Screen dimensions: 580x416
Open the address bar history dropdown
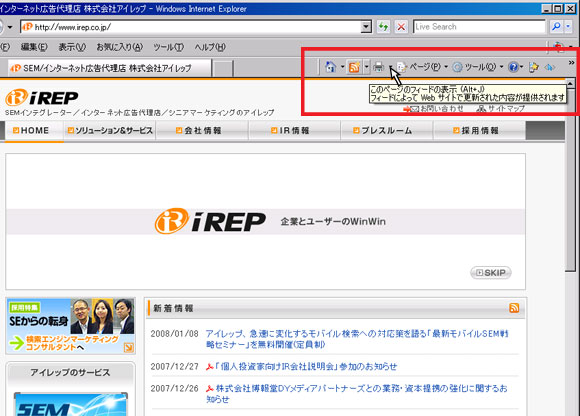click(366, 27)
